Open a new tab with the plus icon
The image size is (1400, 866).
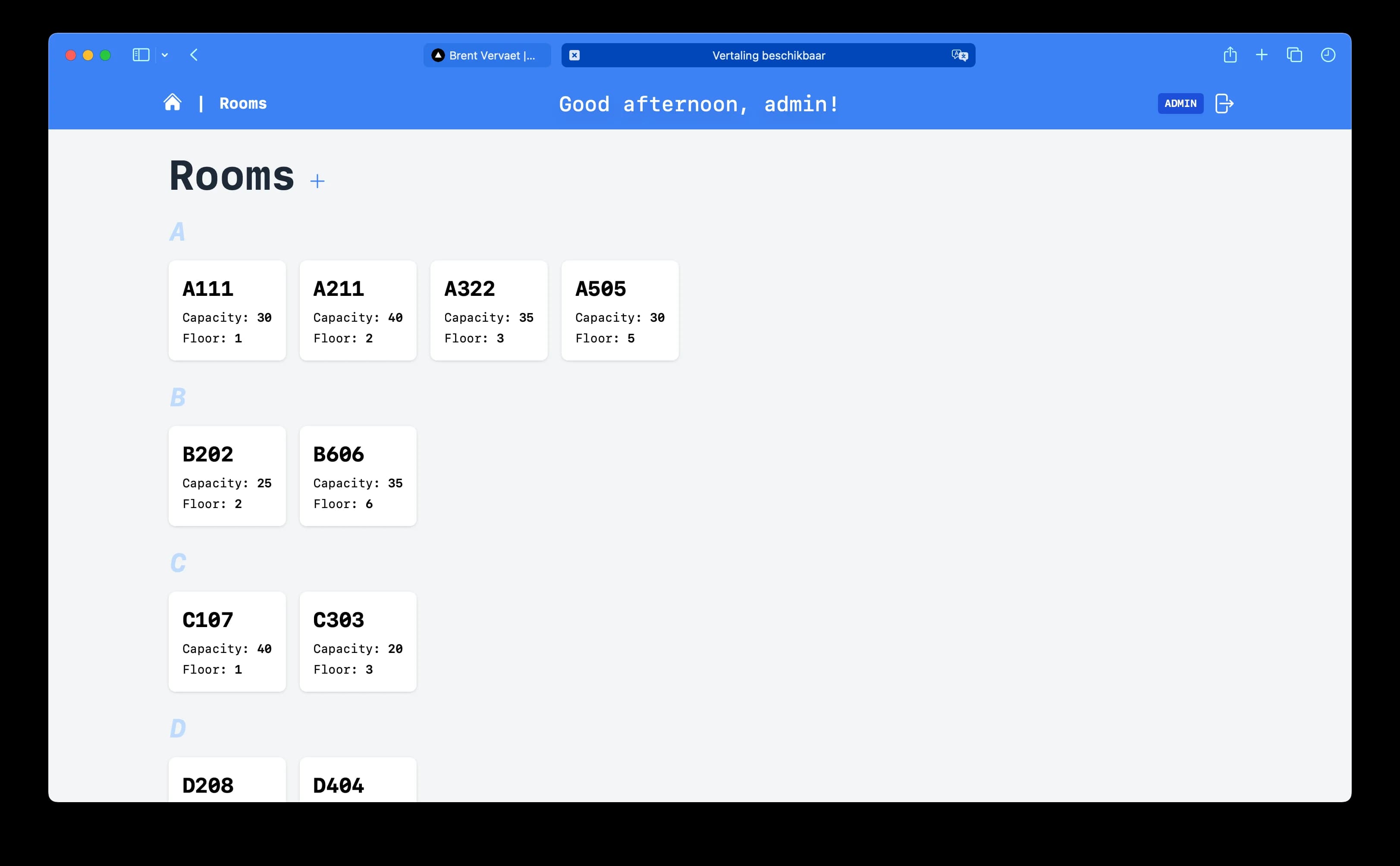pyautogui.click(x=1262, y=55)
